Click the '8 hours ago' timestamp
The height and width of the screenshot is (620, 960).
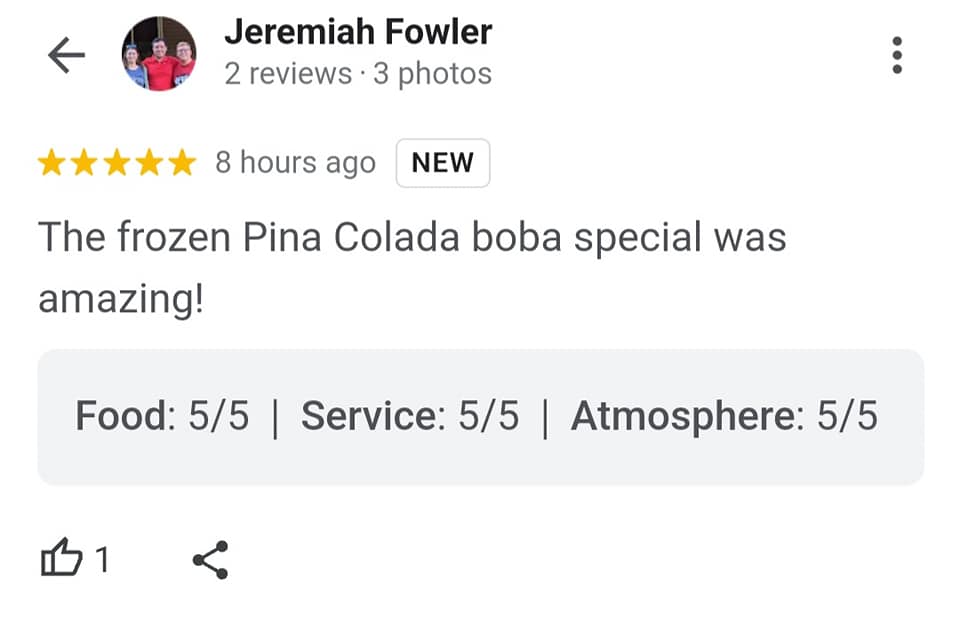pos(295,163)
